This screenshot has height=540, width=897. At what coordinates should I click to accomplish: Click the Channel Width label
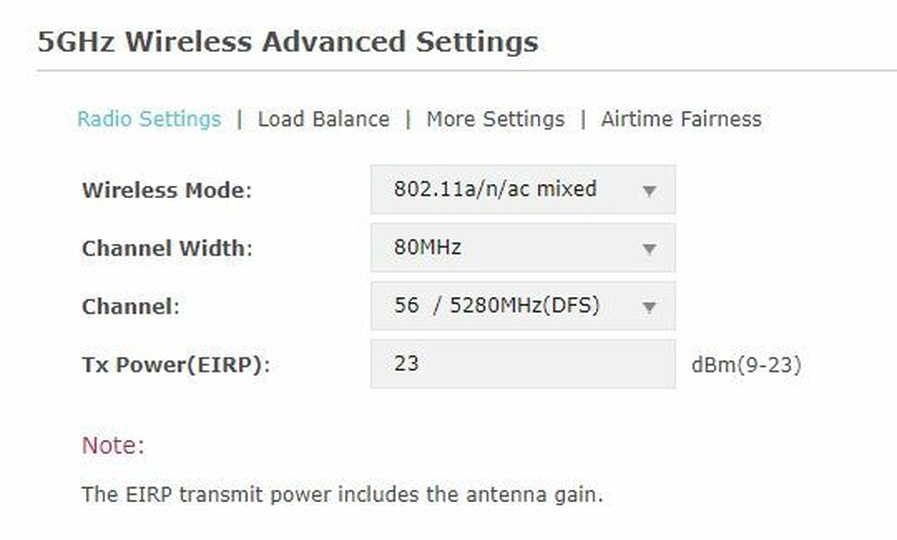[166, 248]
